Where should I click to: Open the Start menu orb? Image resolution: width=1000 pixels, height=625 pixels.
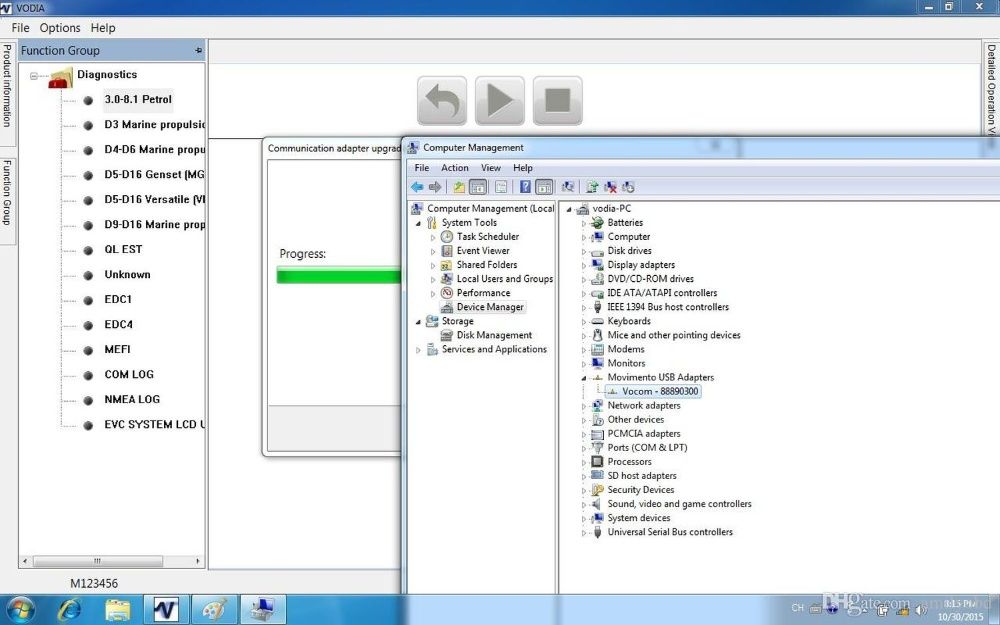(21, 610)
